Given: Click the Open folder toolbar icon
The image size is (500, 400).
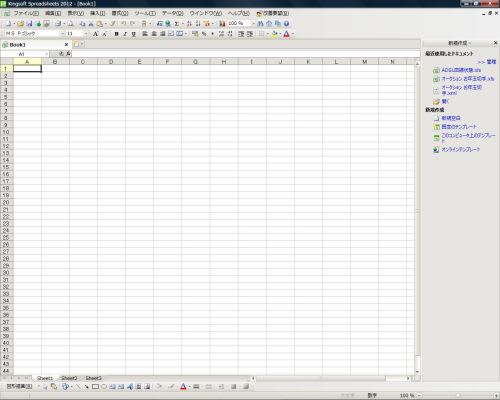Looking at the screenshot, I should [x=21, y=24].
